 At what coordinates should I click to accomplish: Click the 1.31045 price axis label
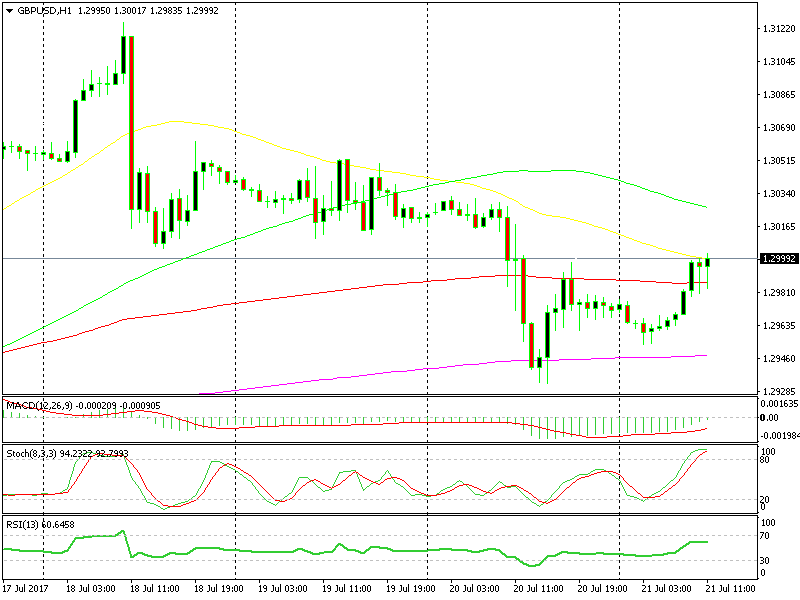pyautogui.click(x=779, y=62)
